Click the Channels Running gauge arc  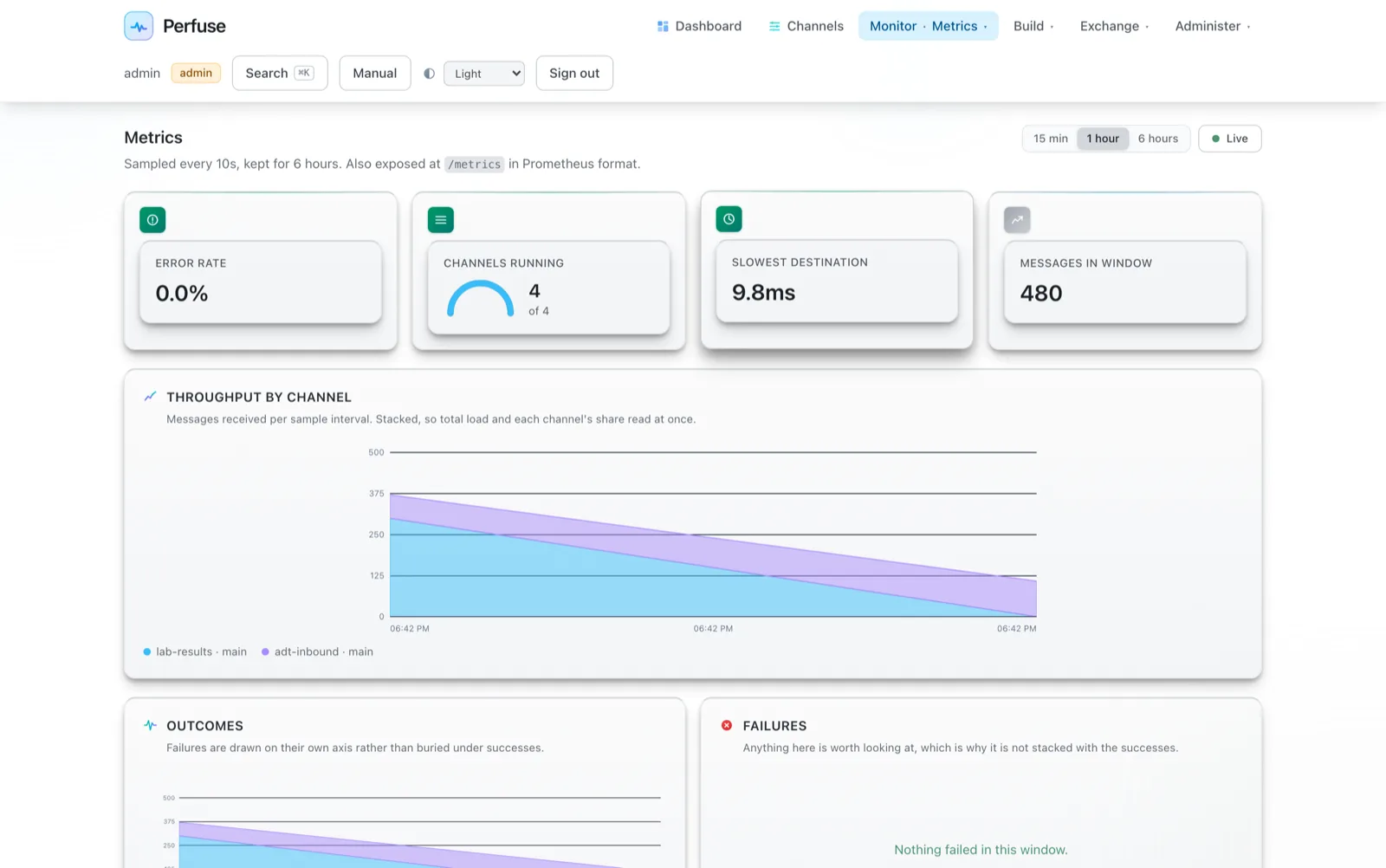pos(481,299)
